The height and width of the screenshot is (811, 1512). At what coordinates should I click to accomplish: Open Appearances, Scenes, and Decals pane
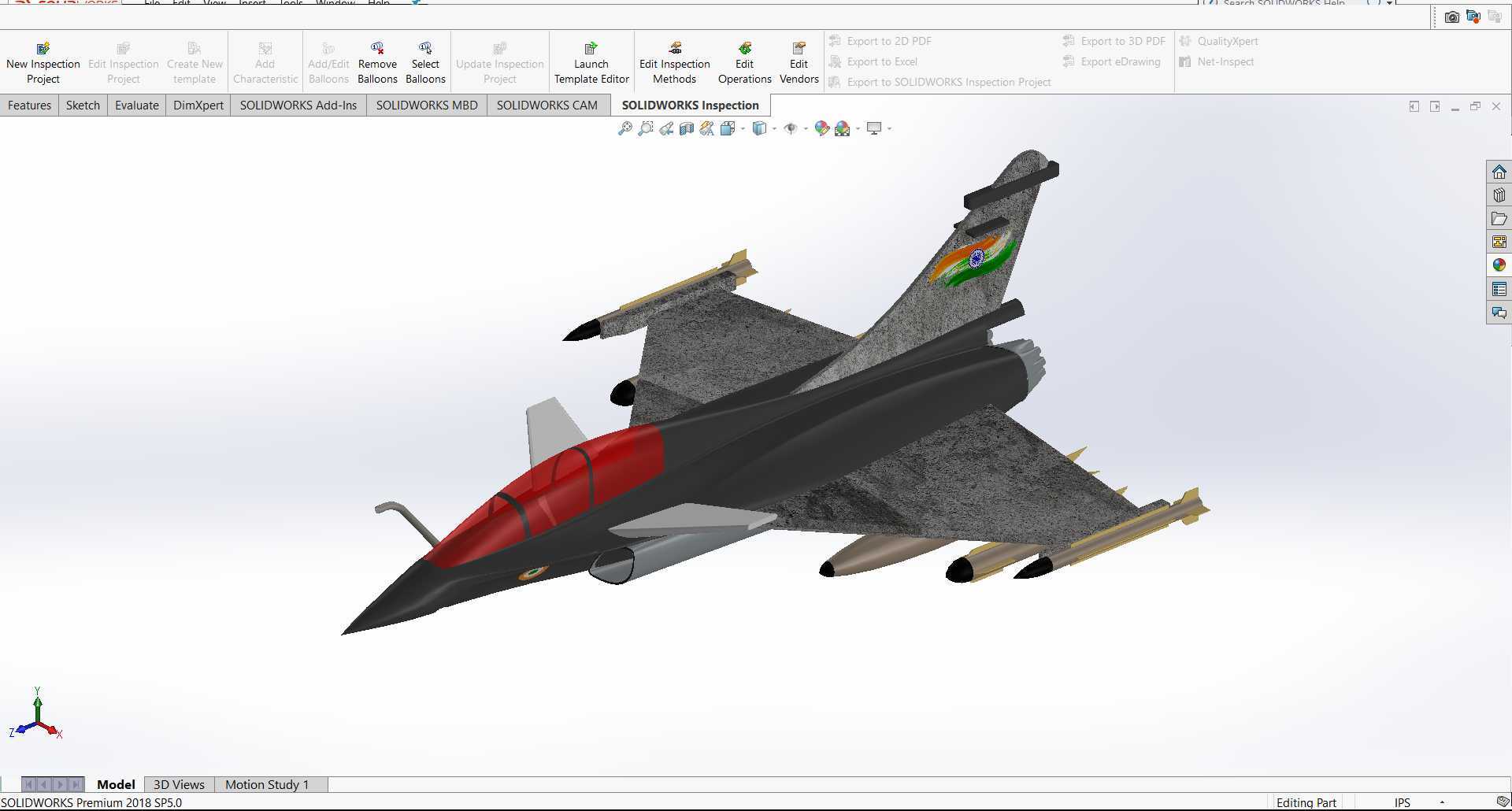tap(1499, 265)
